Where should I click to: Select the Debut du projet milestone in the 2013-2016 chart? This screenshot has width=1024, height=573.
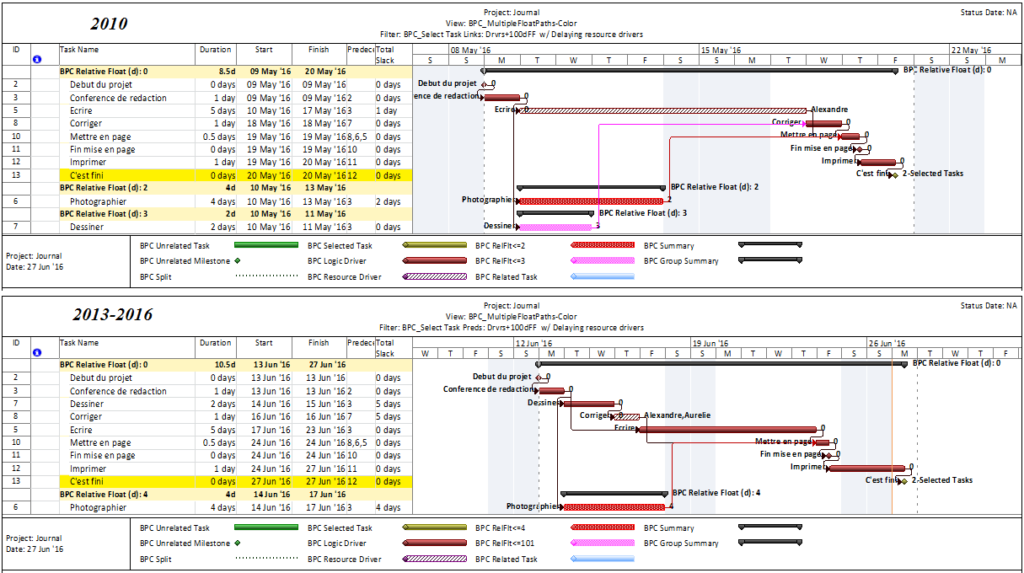click(x=537, y=378)
